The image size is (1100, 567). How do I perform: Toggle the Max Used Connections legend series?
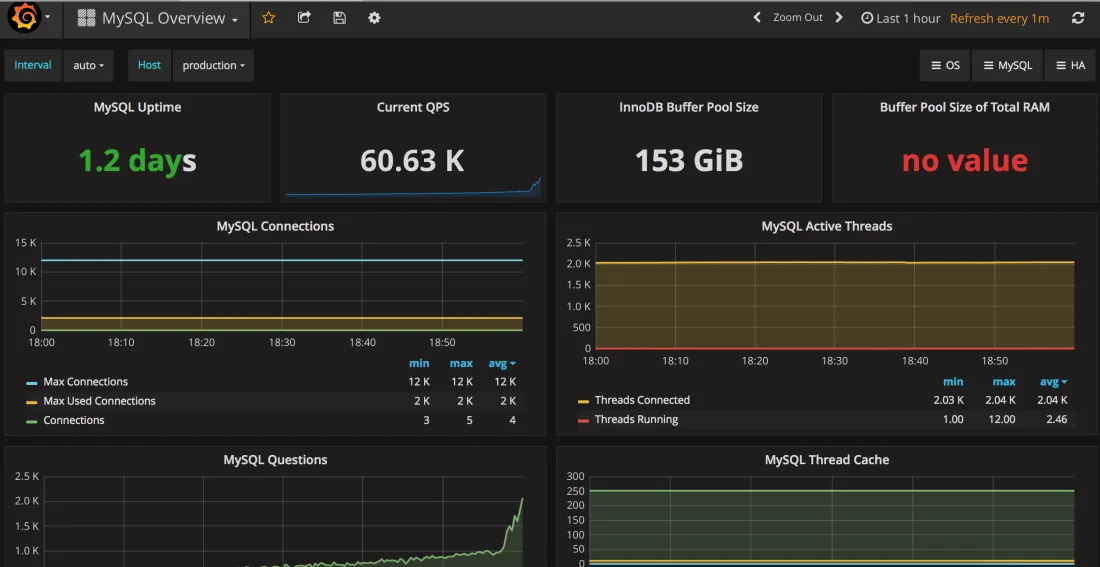100,401
